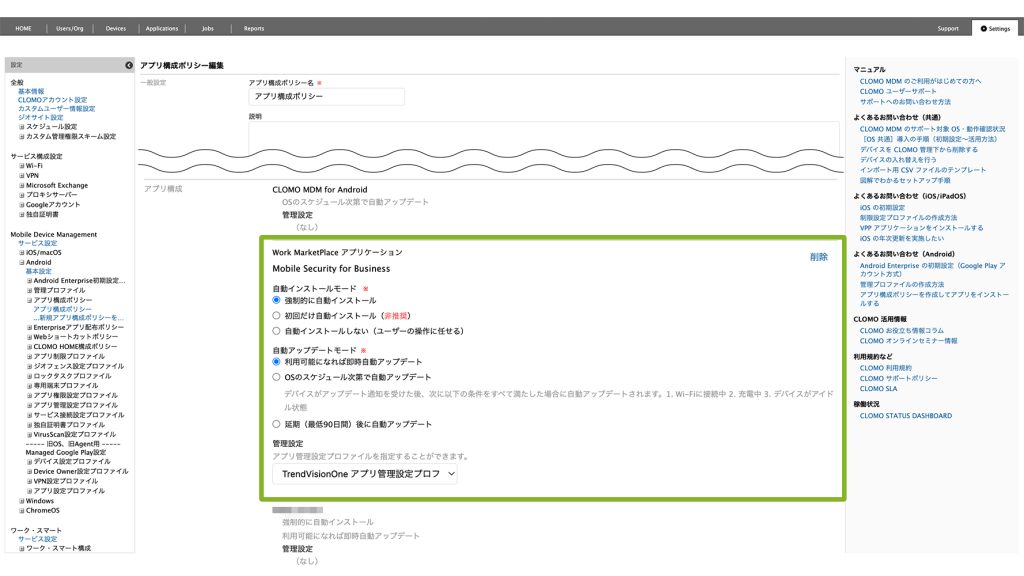Expand the Windows tree plus icon
The height and width of the screenshot is (576, 1024).
[x=21, y=501]
